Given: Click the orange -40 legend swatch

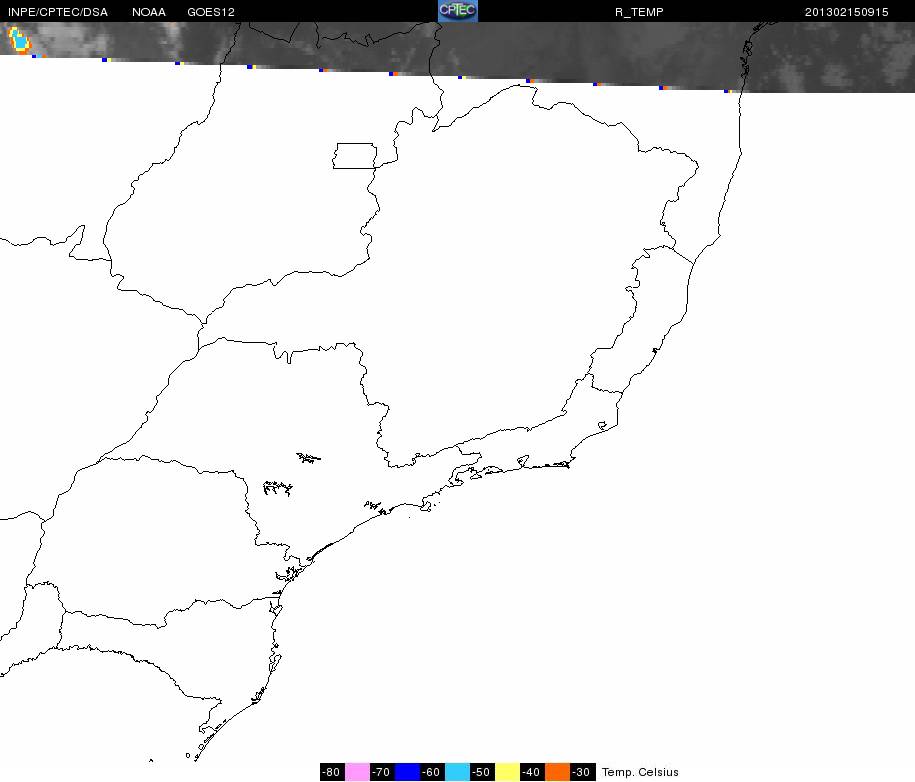Looking at the screenshot, I should pyautogui.click(x=557, y=771).
